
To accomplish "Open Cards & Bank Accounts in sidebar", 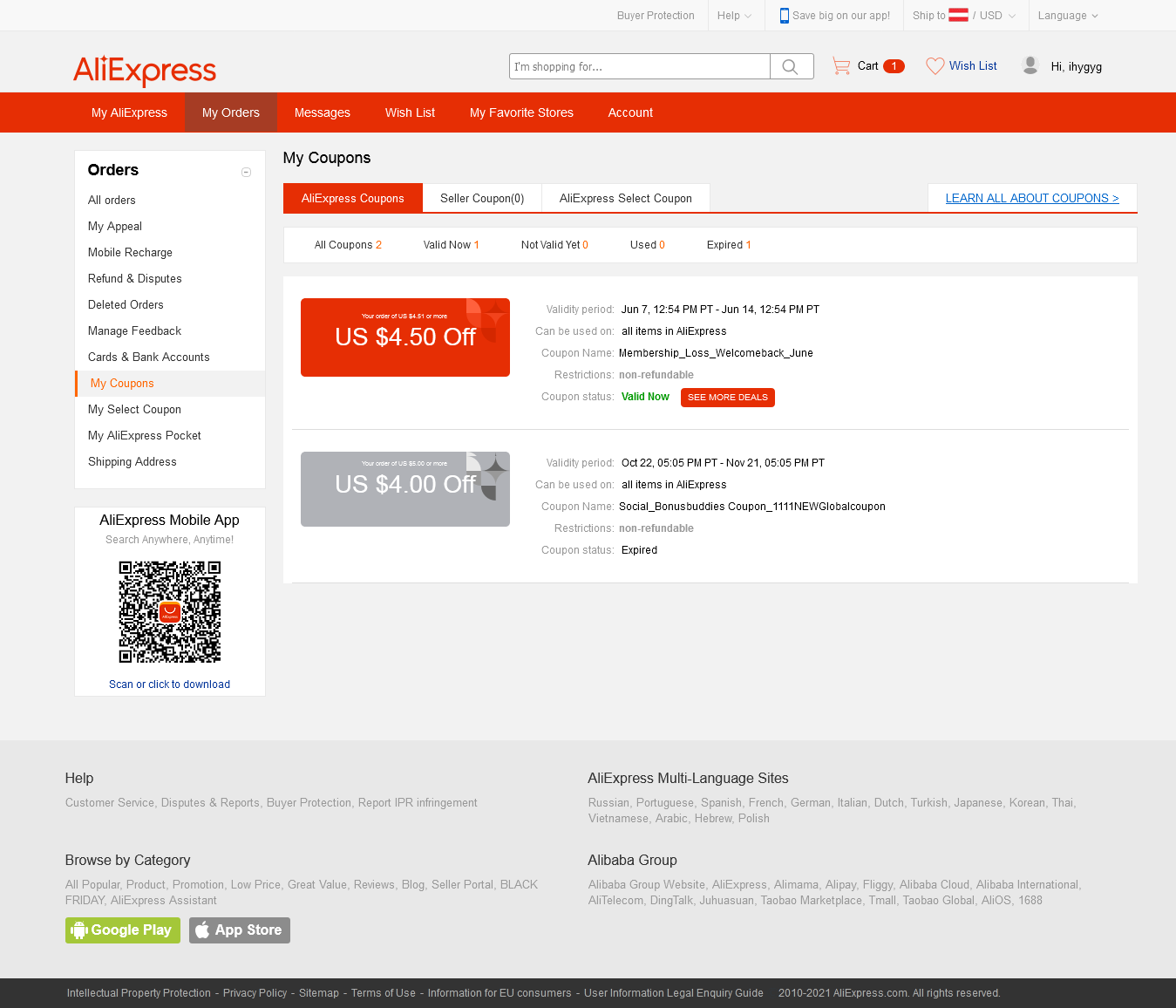I will click(149, 357).
